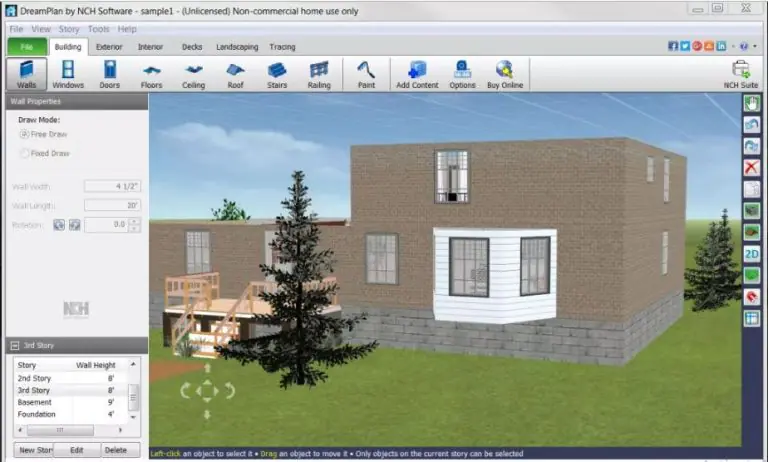Click the Google Plus share icon

pos(697,46)
